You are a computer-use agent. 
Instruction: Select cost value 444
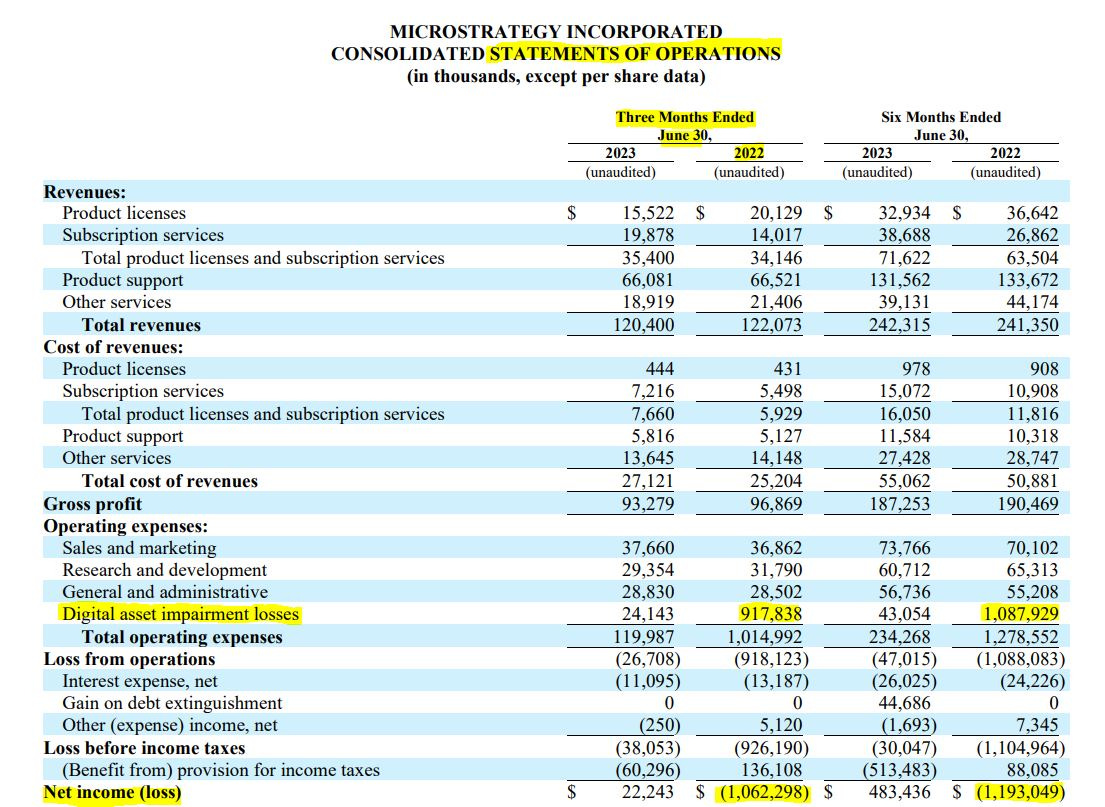coord(660,369)
